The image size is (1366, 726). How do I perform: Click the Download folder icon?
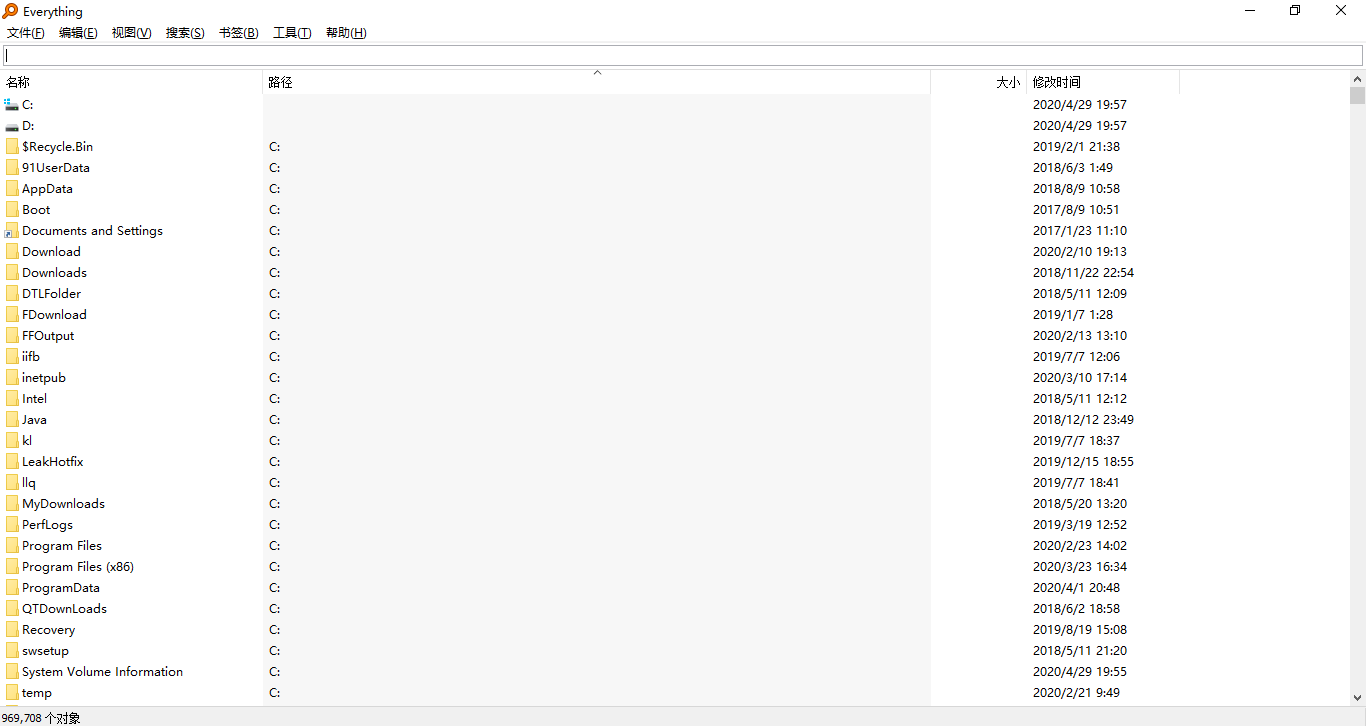point(12,251)
